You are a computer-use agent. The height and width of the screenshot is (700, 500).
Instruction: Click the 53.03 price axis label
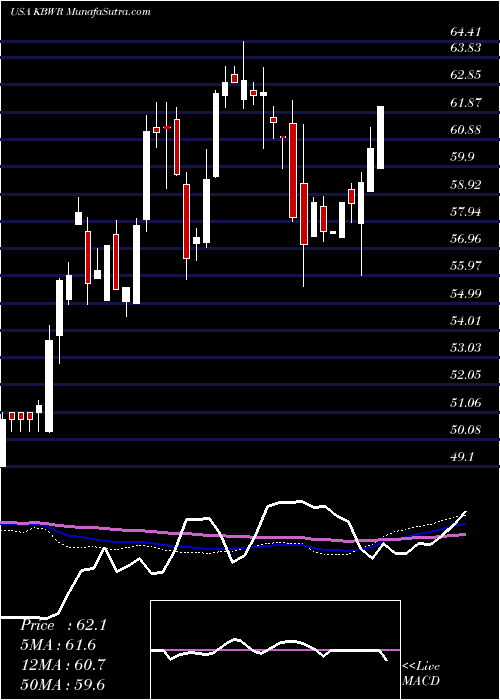465,348
